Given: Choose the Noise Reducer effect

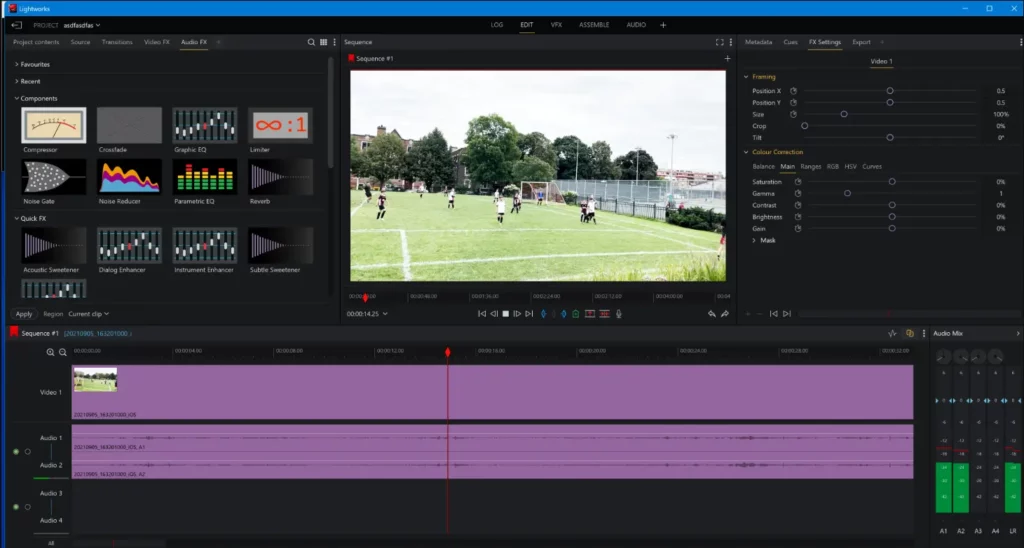Looking at the screenshot, I should coord(129,177).
